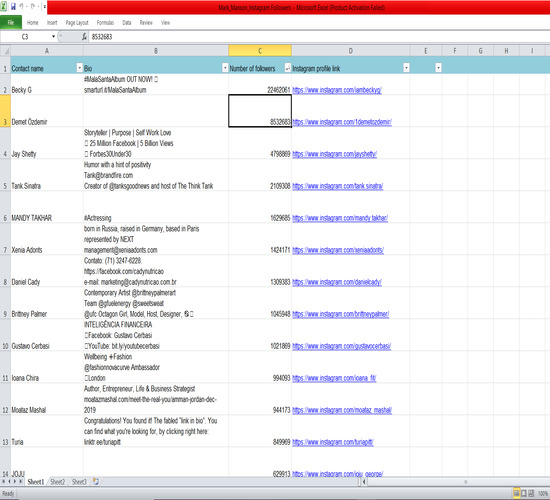Click previous sheet navigation arrow
This screenshot has height=500, width=550.
9,482
